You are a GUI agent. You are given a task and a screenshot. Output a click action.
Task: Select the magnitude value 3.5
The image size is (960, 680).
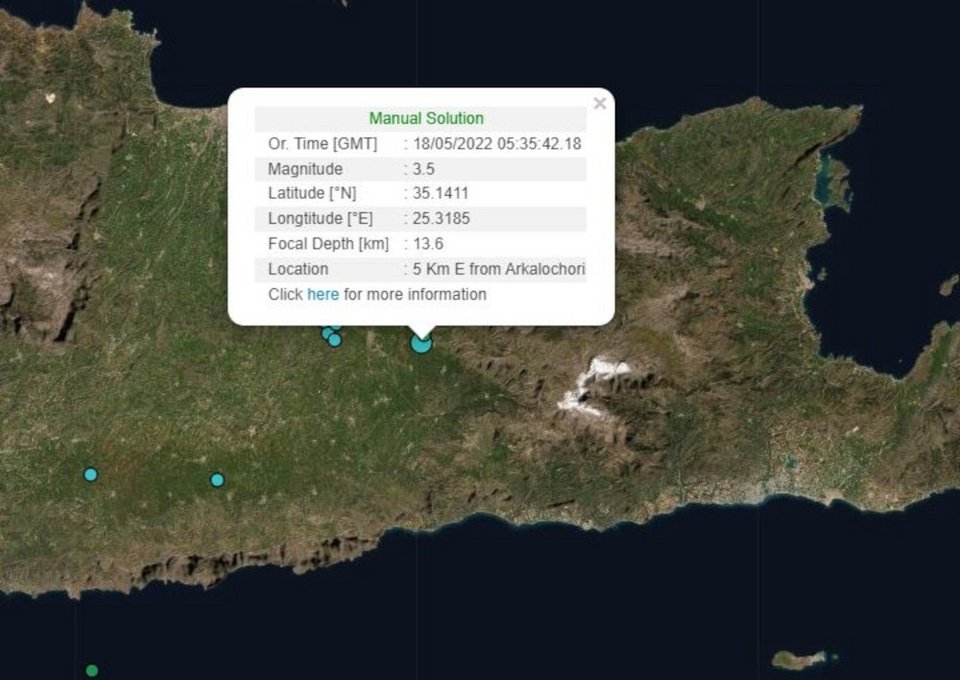coord(424,169)
